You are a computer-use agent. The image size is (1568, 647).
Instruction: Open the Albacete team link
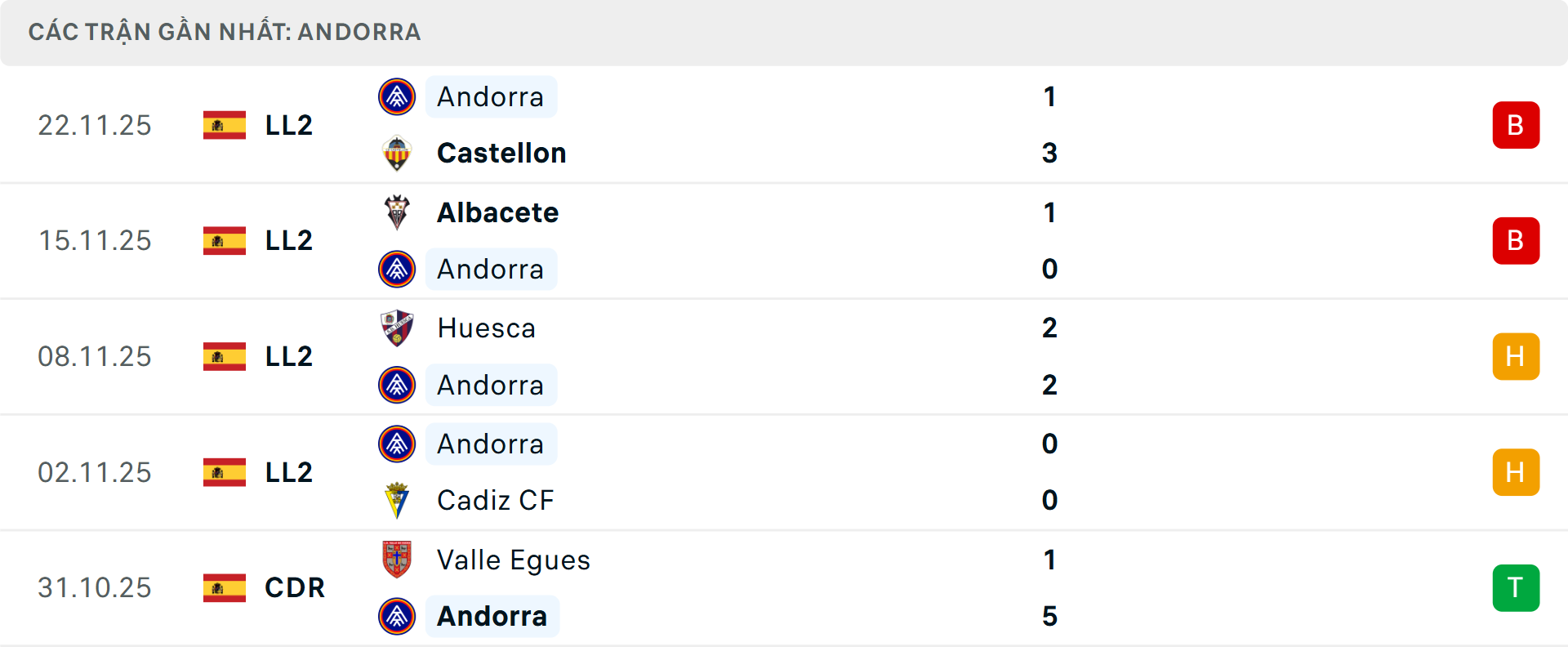(x=497, y=212)
